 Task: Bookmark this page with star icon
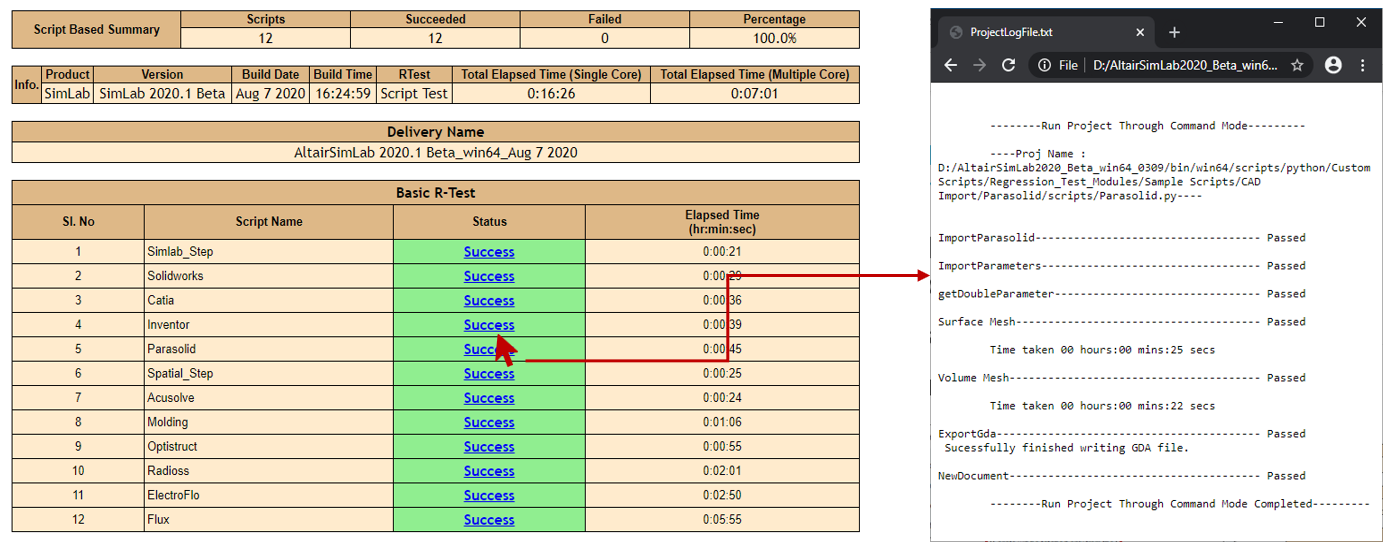pyautogui.click(x=1297, y=65)
